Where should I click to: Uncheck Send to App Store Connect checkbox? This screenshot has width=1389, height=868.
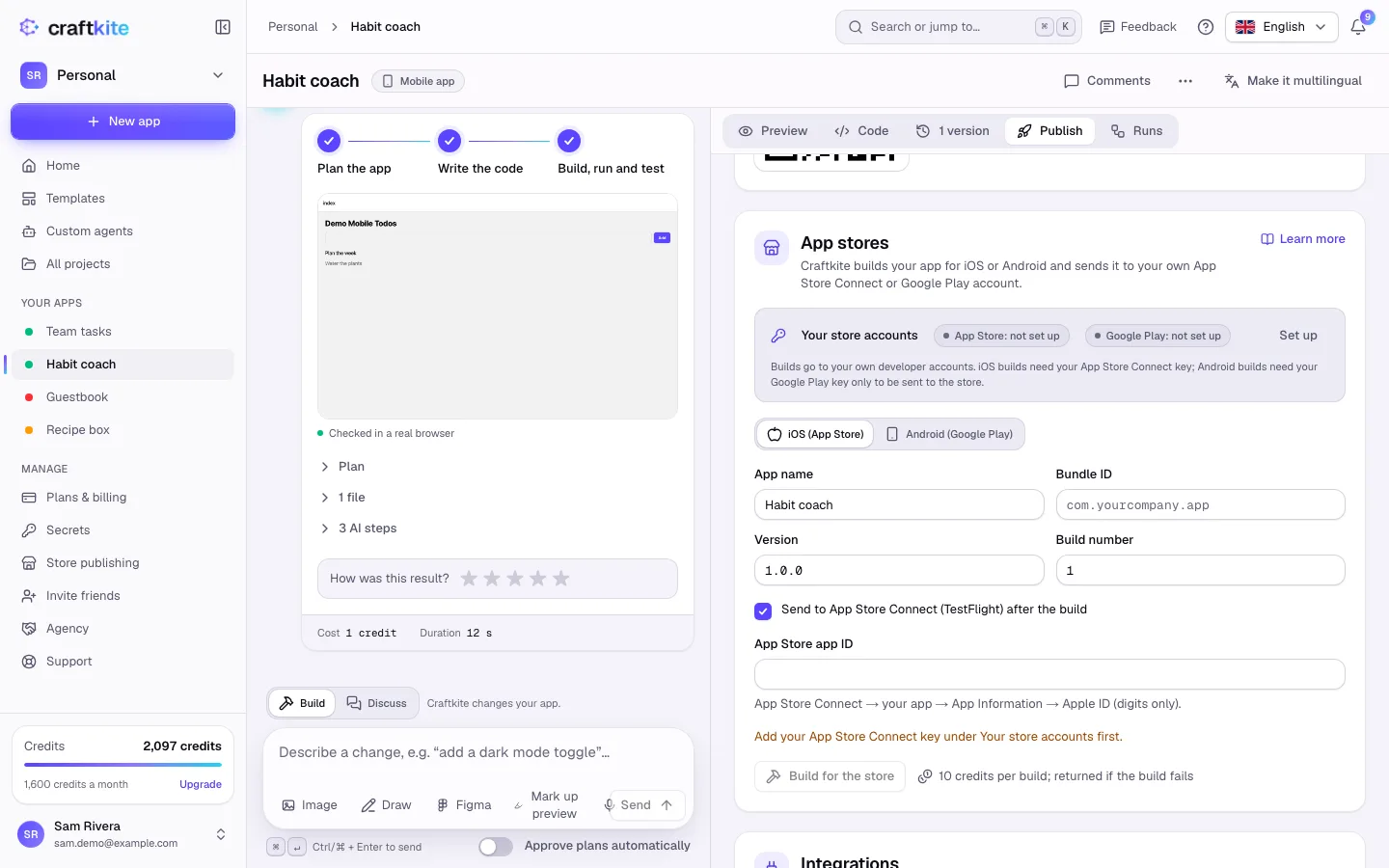(x=763, y=610)
